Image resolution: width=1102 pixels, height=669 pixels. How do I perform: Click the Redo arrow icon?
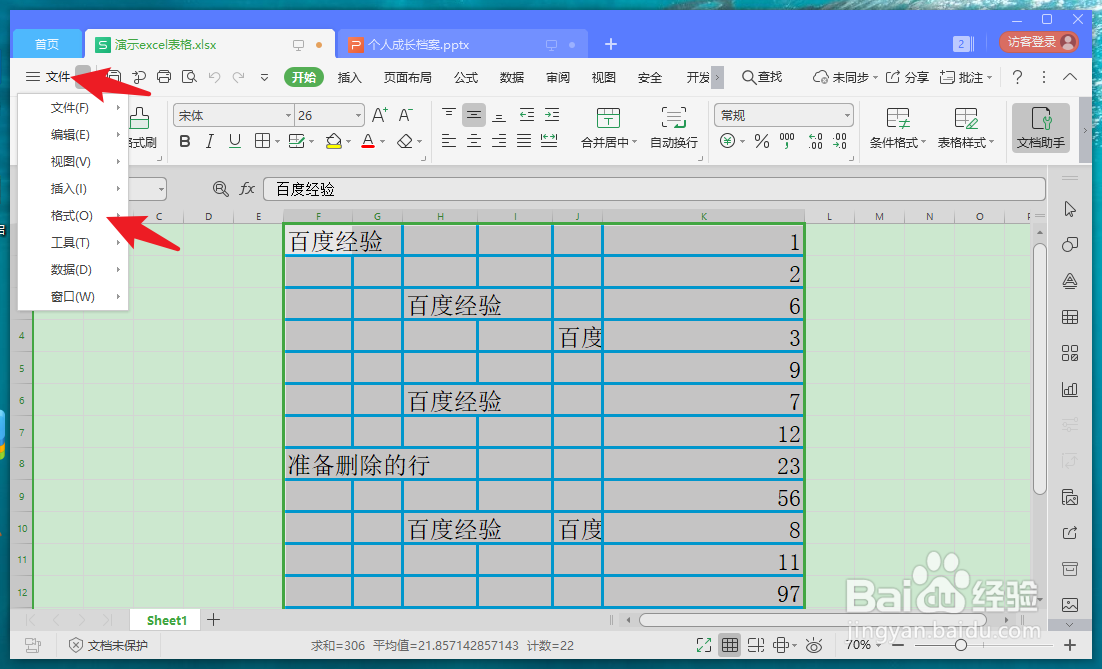pyautogui.click(x=238, y=77)
